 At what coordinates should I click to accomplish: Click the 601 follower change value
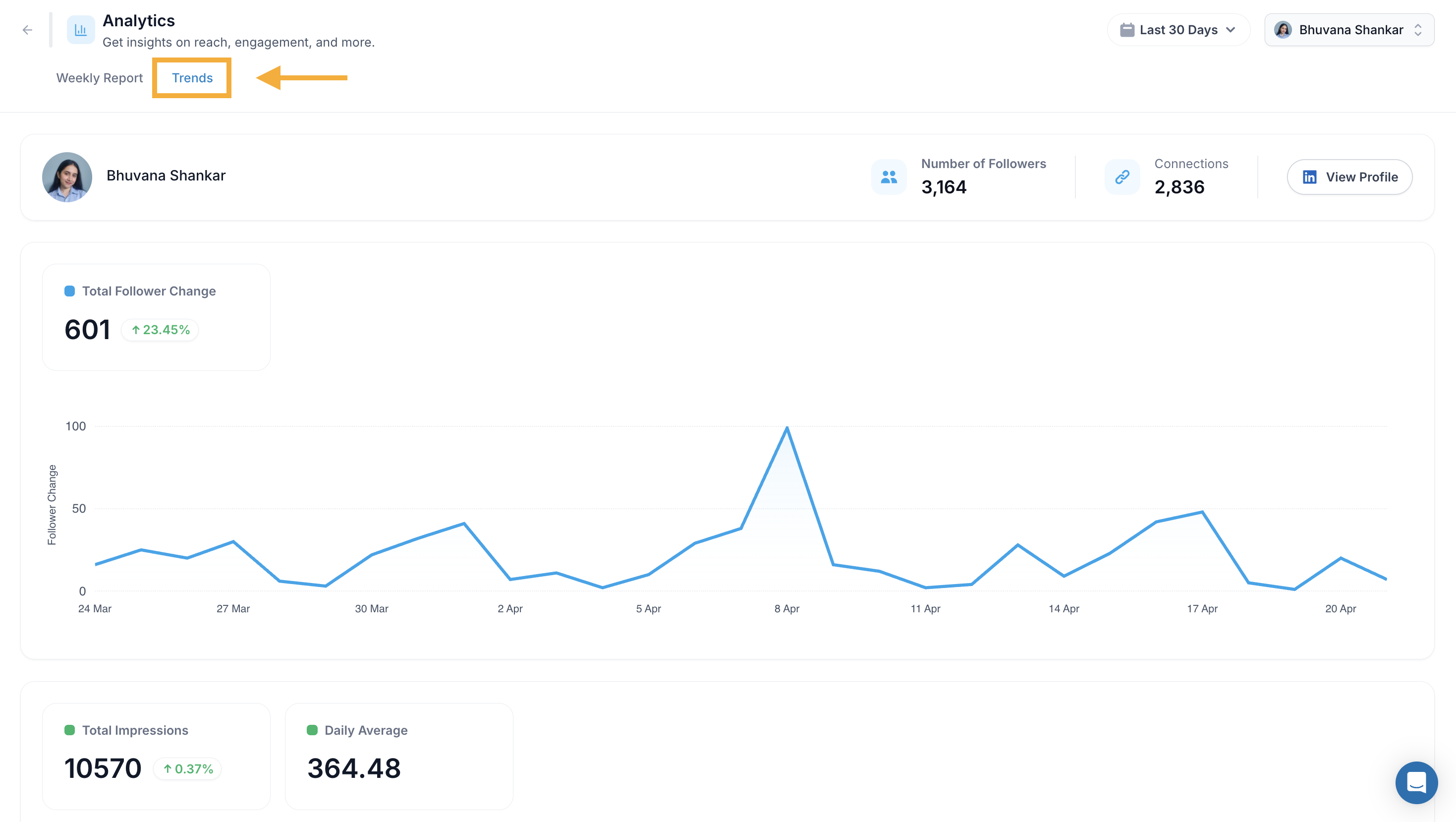click(x=87, y=330)
